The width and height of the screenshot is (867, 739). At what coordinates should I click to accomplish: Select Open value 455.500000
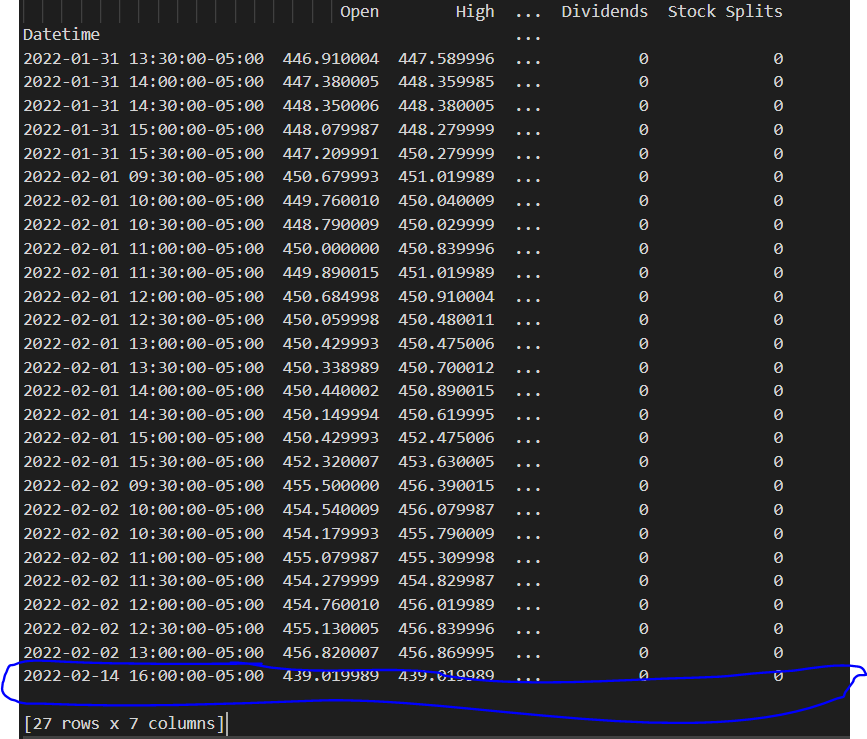331,486
